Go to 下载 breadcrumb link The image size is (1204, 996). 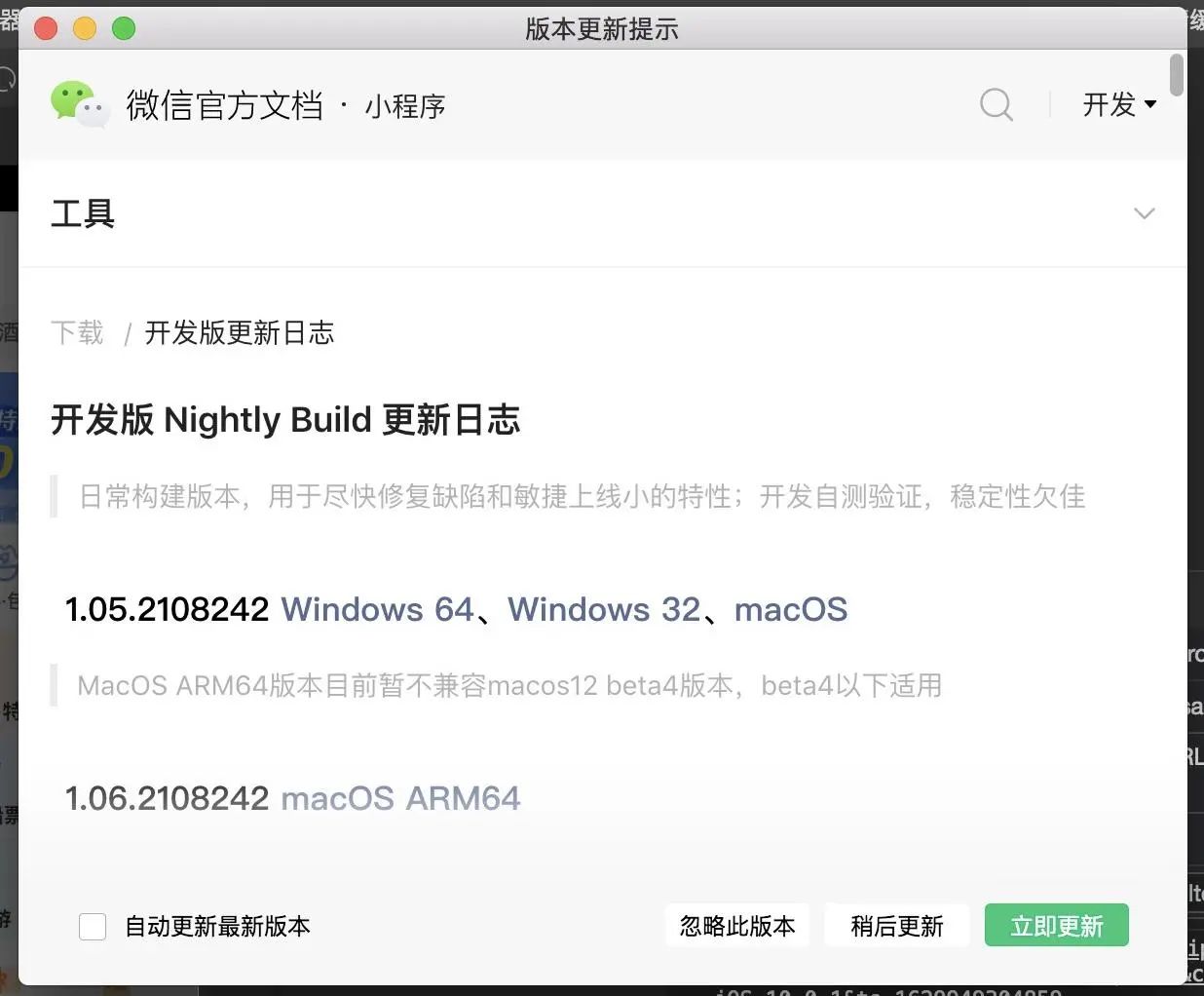pyautogui.click(x=77, y=332)
